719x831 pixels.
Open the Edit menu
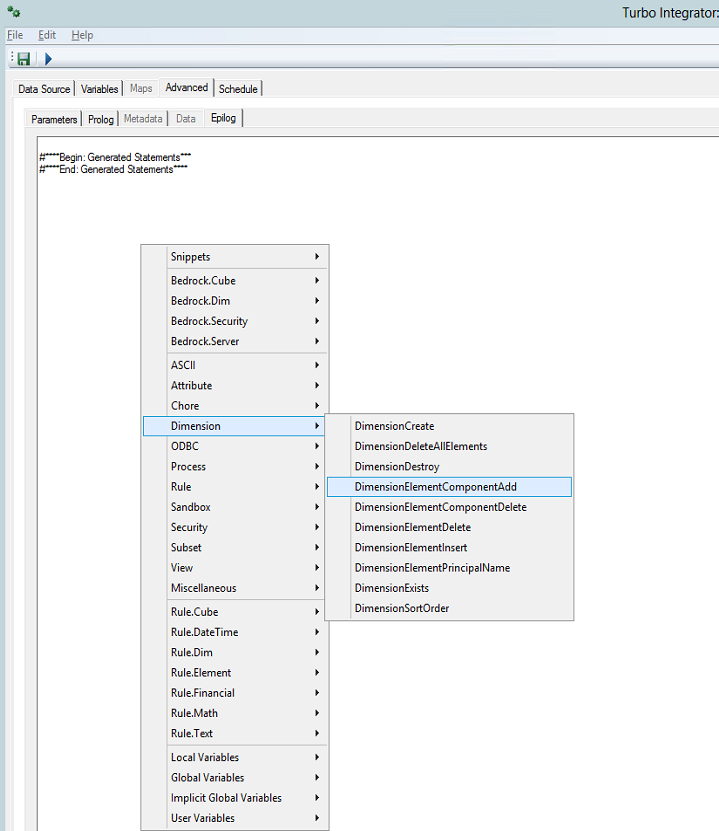pos(47,35)
